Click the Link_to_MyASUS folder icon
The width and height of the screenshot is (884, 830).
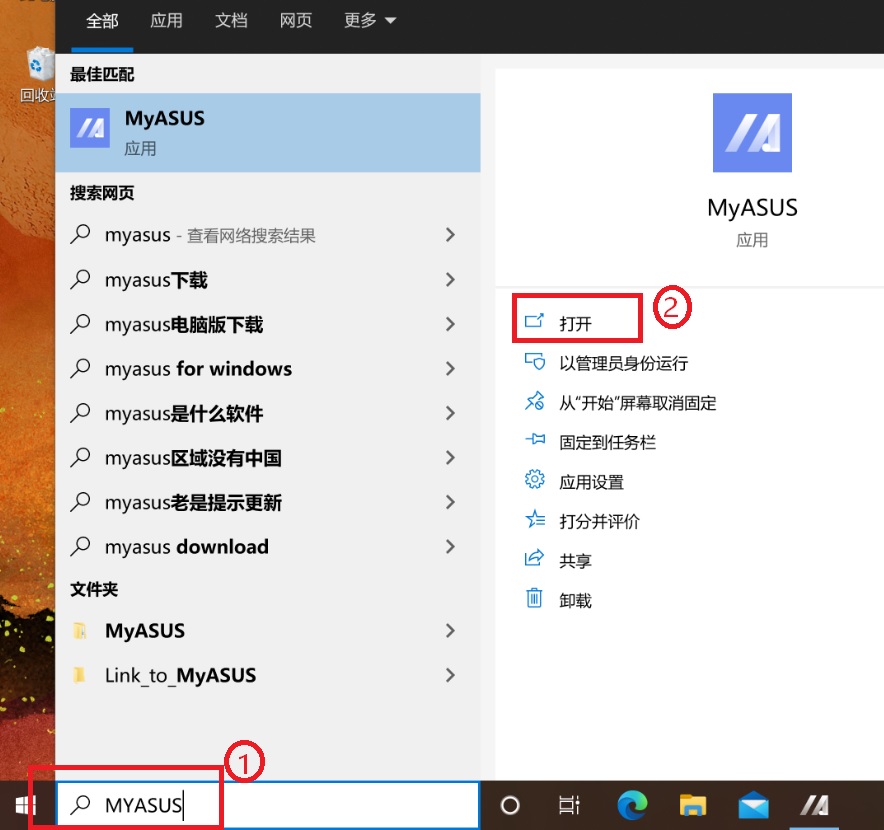click(79, 674)
